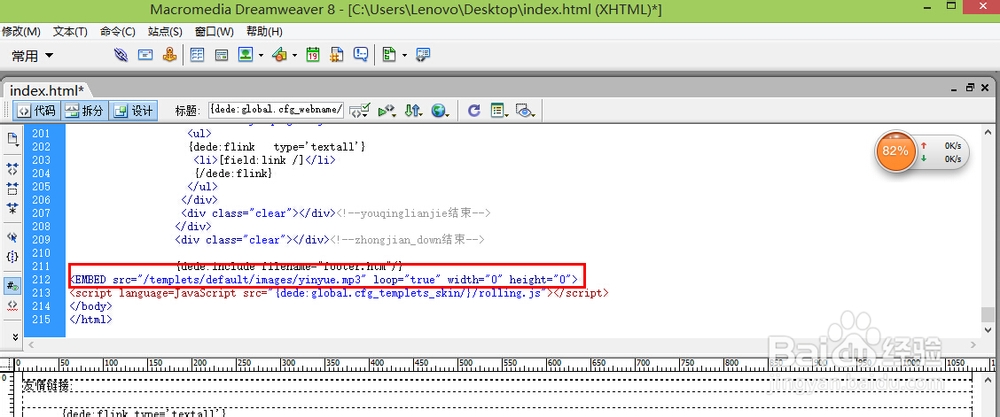Toggle line numbers in Code view
The width and height of the screenshot is (1000, 417).
[x=13, y=286]
